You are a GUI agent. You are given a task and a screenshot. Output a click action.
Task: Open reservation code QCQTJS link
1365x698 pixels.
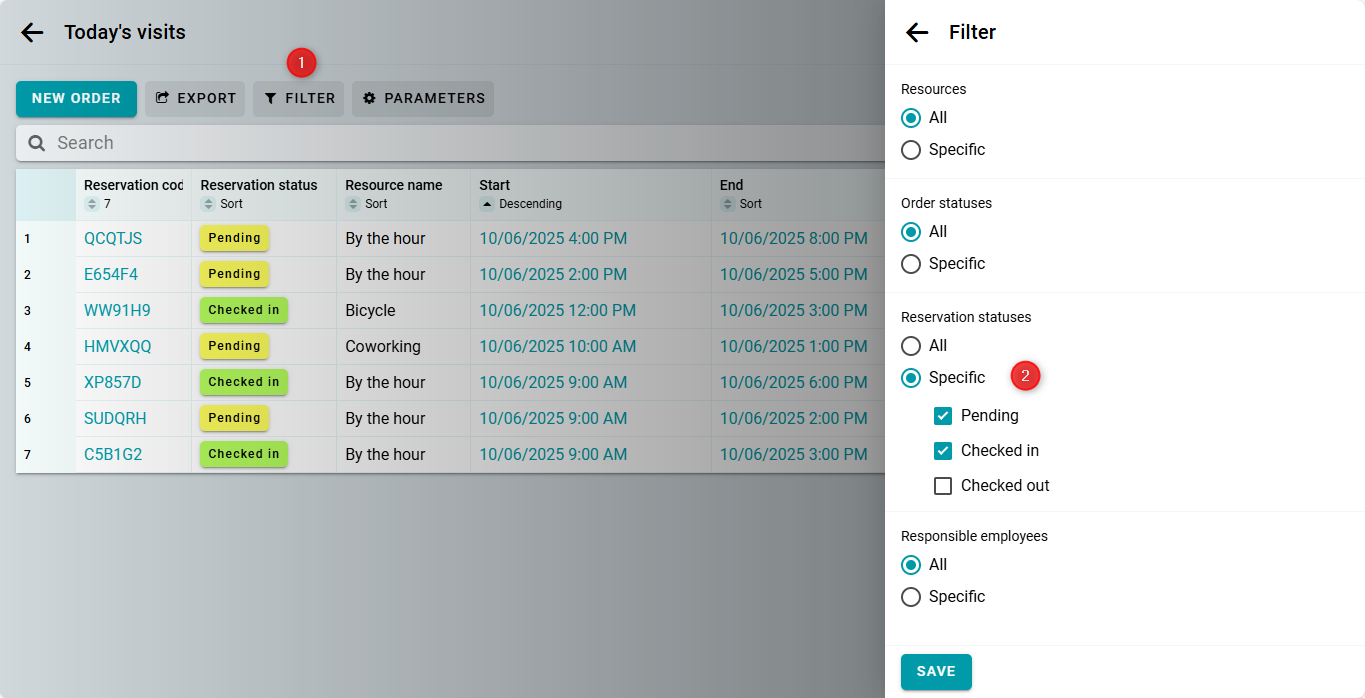coord(113,238)
